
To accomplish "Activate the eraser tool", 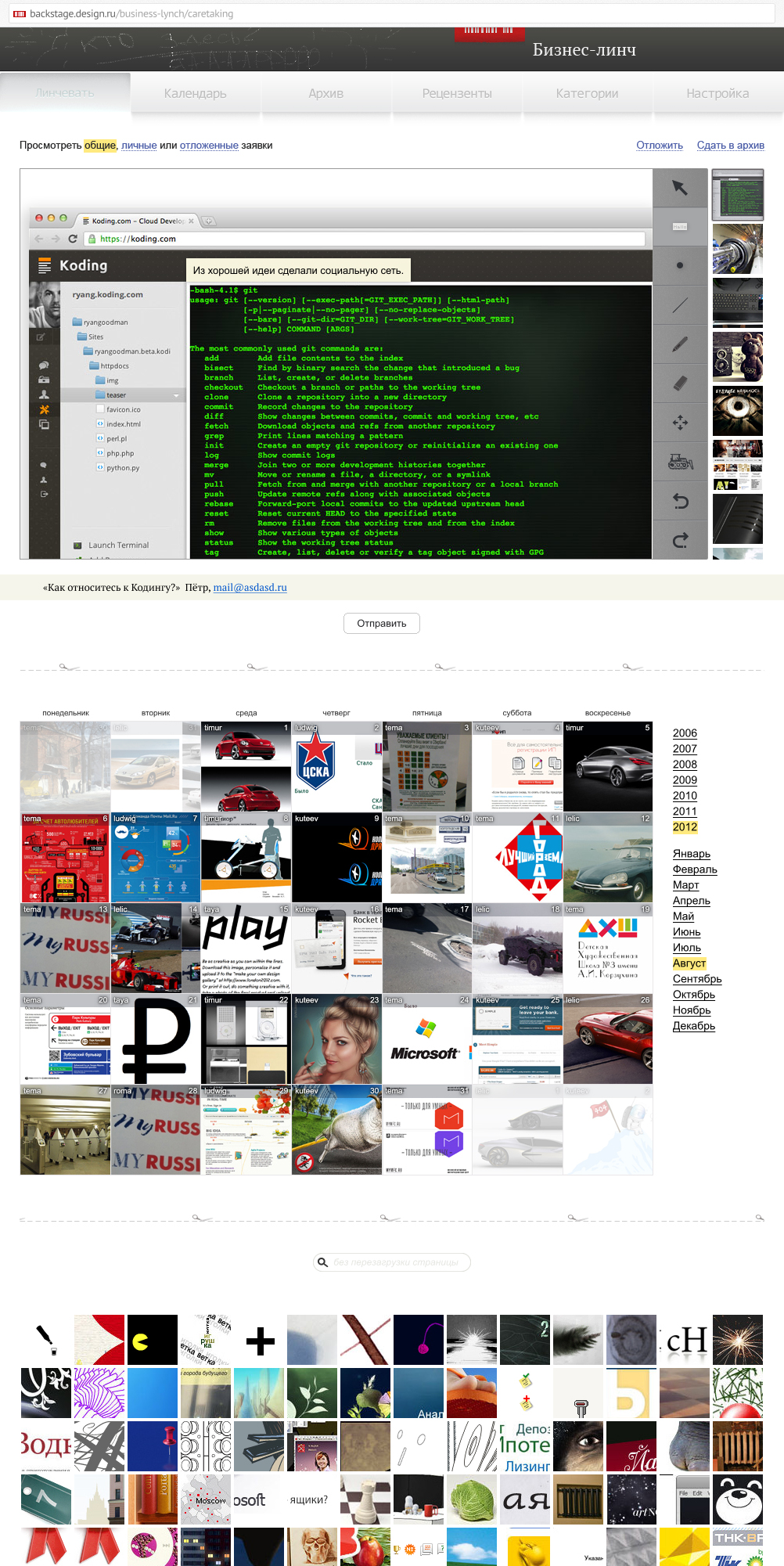I will 680,383.
